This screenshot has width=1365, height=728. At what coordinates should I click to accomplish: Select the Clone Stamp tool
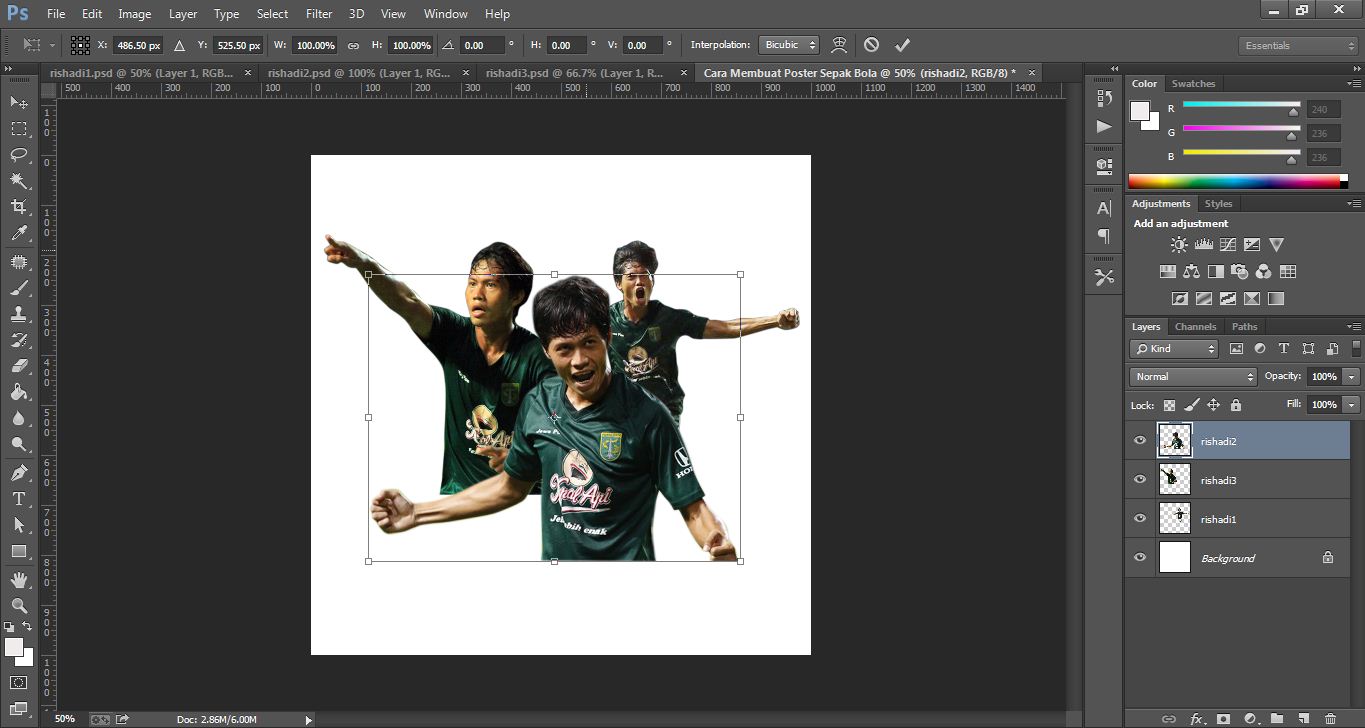click(x=19, y=314)
